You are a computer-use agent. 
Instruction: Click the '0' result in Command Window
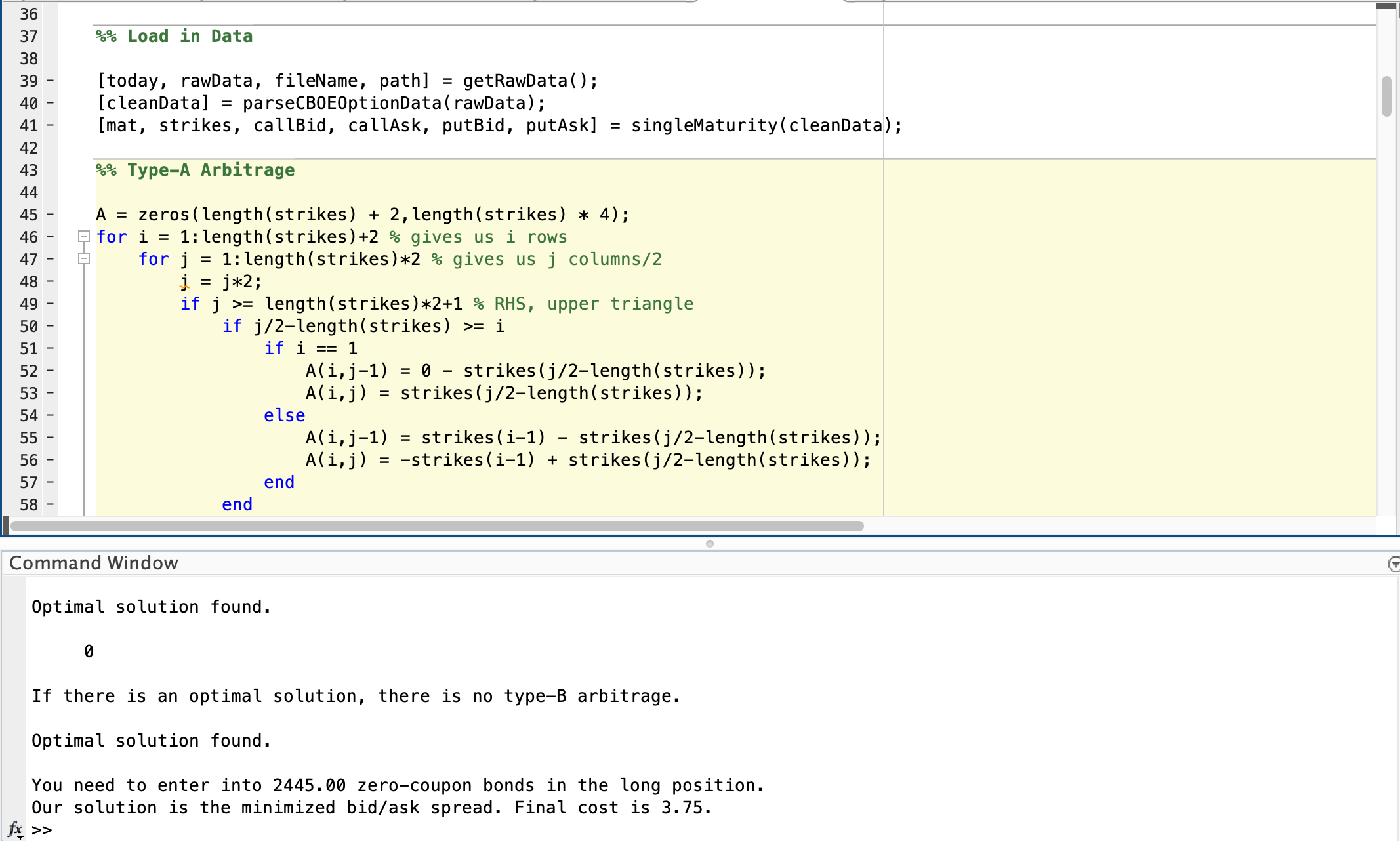(89, 651)
